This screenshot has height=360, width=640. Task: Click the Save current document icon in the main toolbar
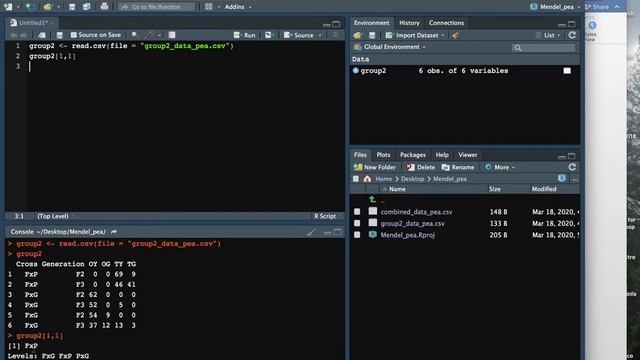pyautogui.click(x=72, y=7)
